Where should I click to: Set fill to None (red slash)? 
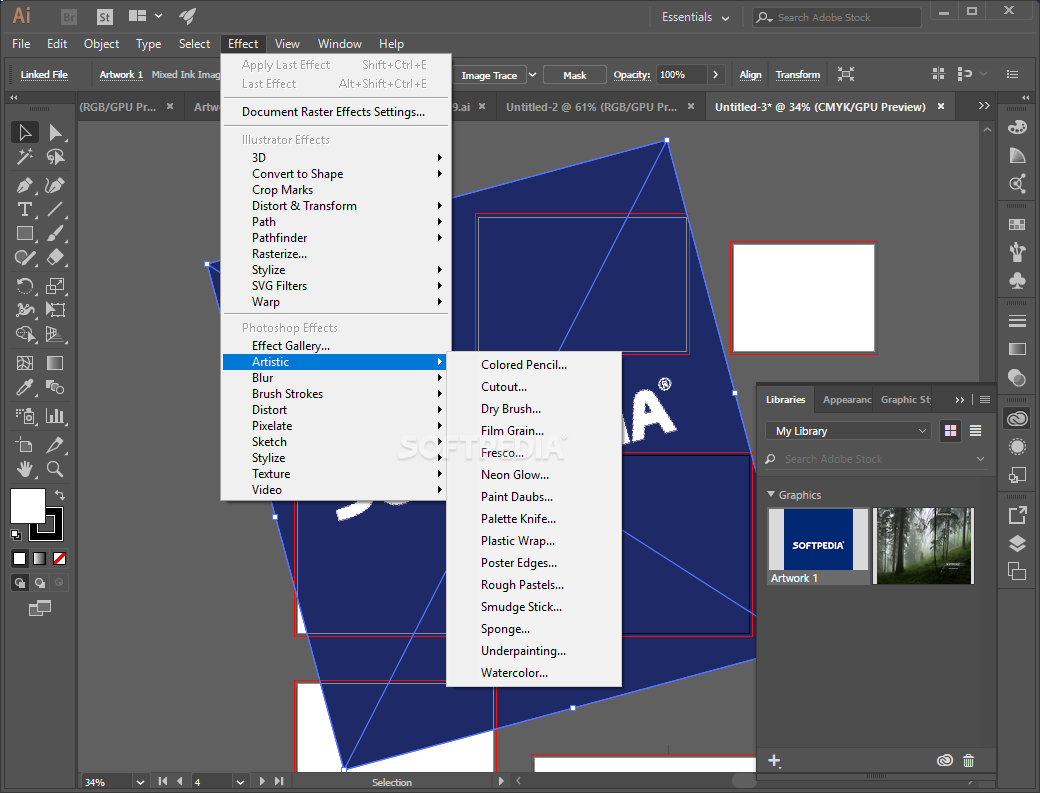(x=60, y=558)
